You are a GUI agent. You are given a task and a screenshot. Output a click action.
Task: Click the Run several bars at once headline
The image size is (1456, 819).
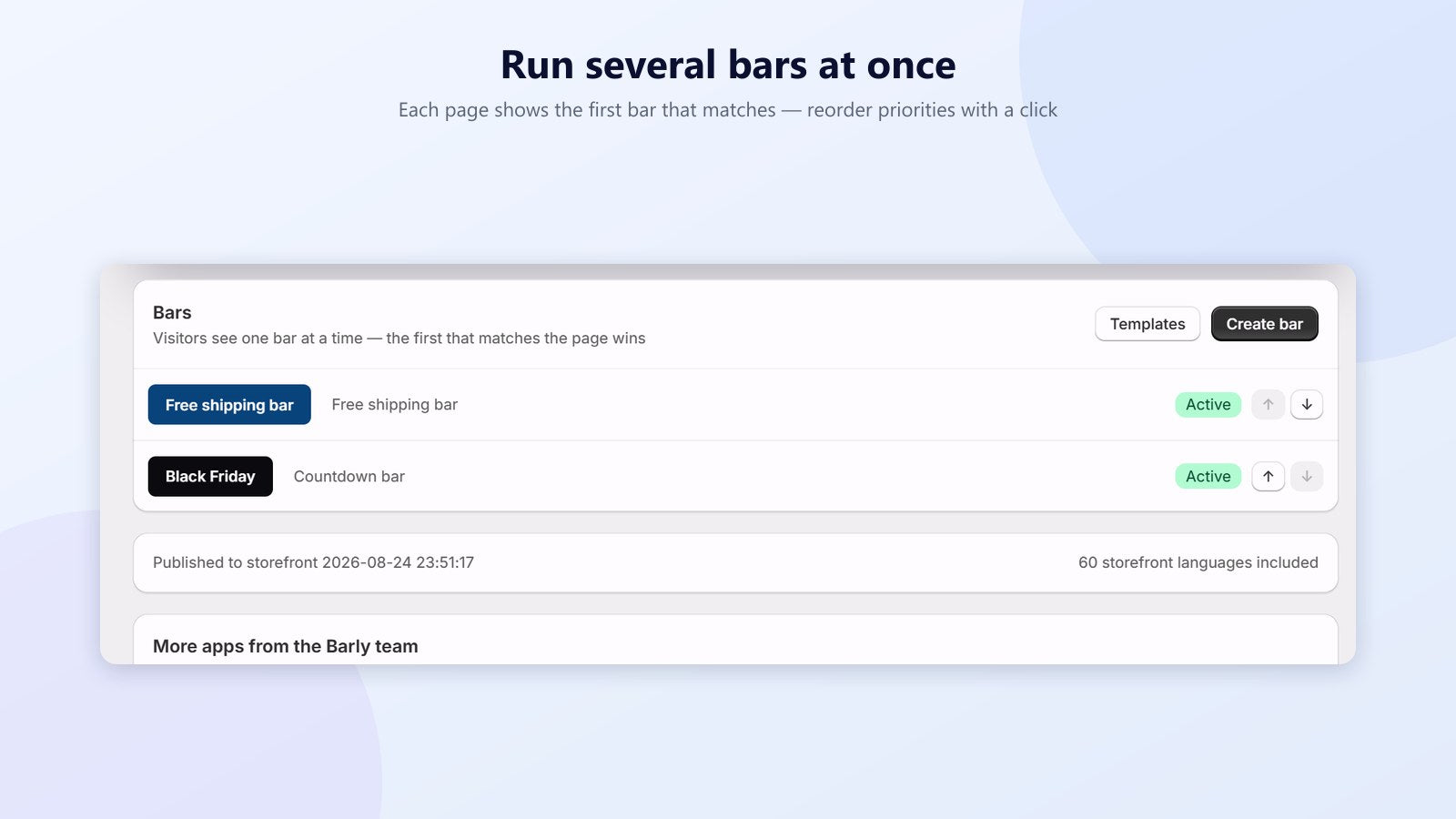[x=728, y=66]
